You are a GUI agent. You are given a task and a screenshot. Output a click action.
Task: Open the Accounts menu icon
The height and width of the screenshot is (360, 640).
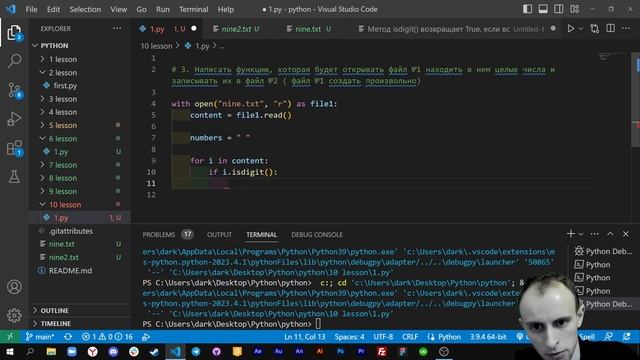[x=14, y=287]
